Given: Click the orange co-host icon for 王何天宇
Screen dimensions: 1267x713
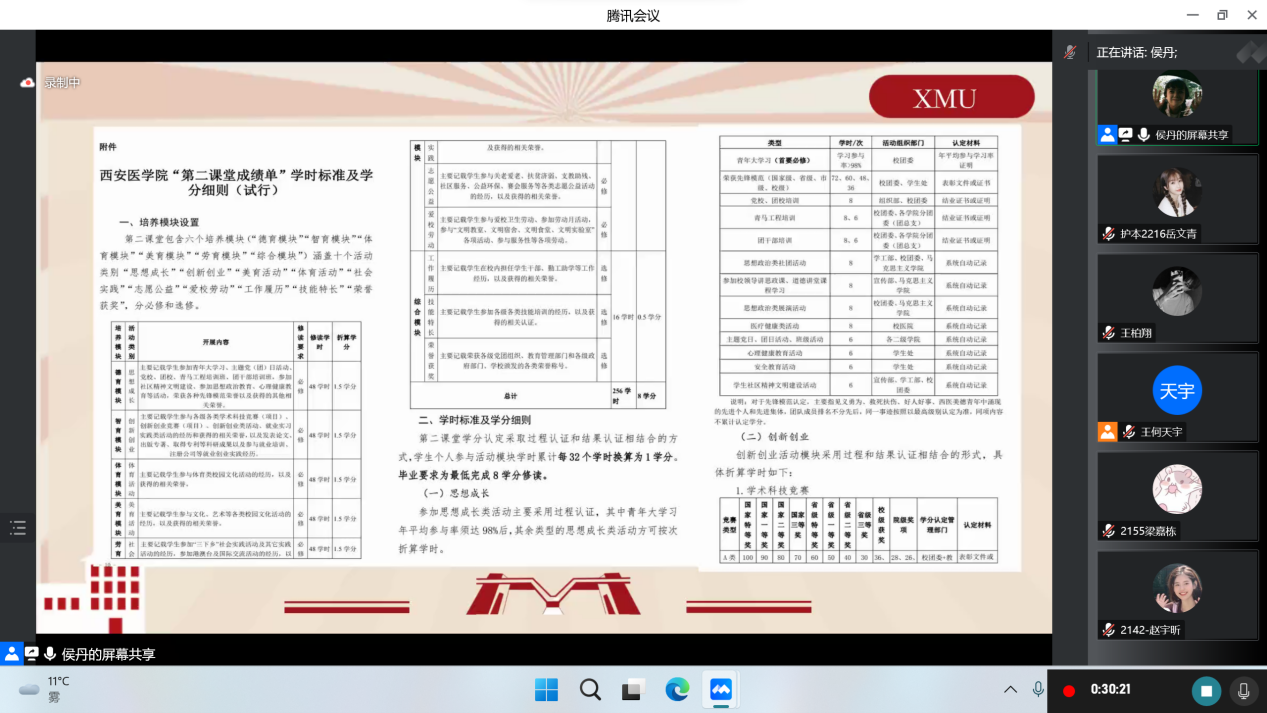Looking at the screenshot, I should 1107,432.
